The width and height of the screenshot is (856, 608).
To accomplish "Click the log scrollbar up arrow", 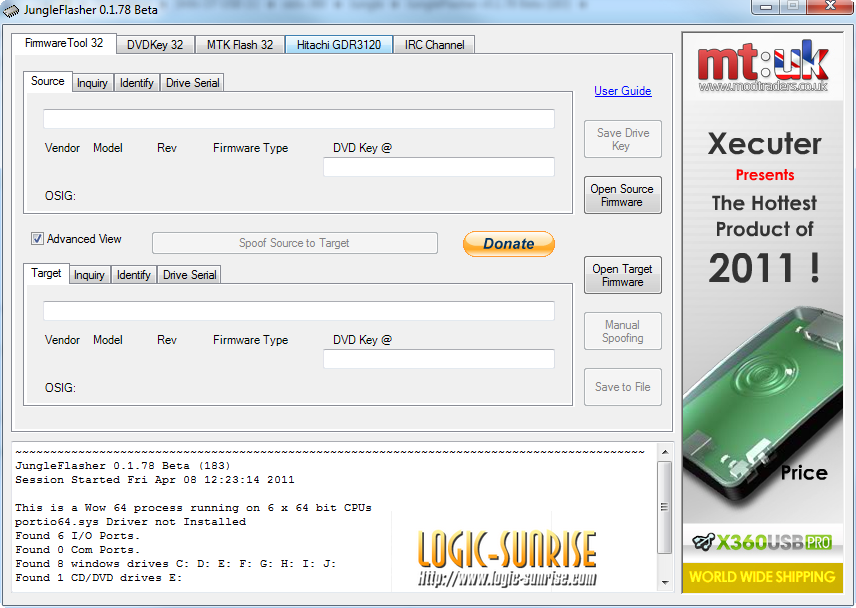I will (665, 469).
